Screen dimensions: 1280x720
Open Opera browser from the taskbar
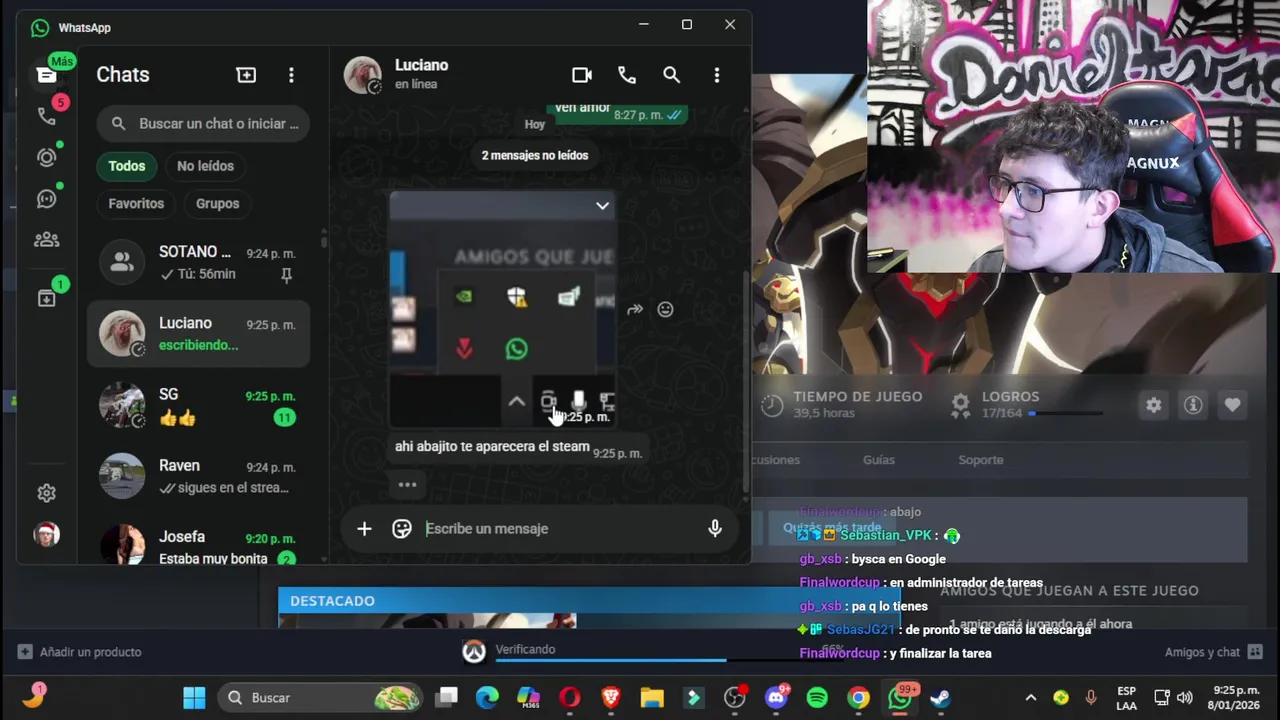(x=570, y=698)
